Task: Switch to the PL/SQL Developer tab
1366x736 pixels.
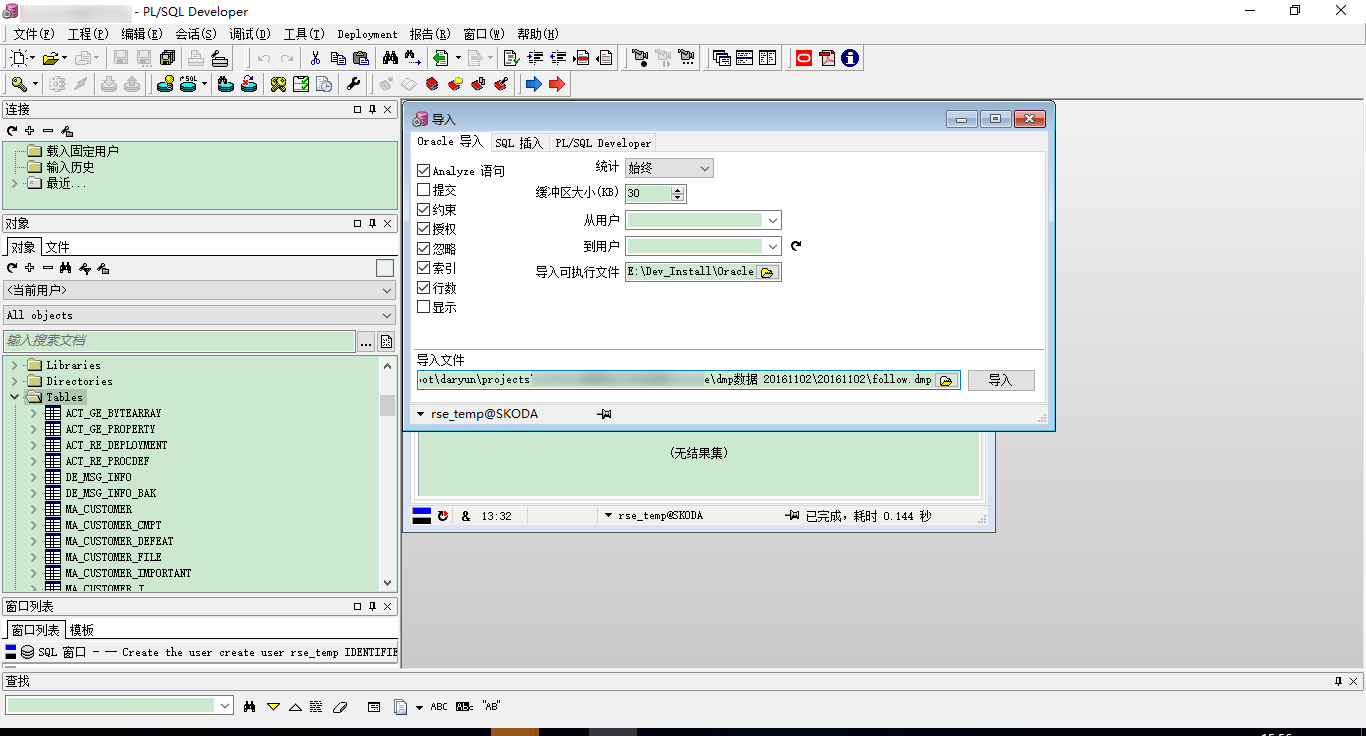Action: (x=603, y=143)
